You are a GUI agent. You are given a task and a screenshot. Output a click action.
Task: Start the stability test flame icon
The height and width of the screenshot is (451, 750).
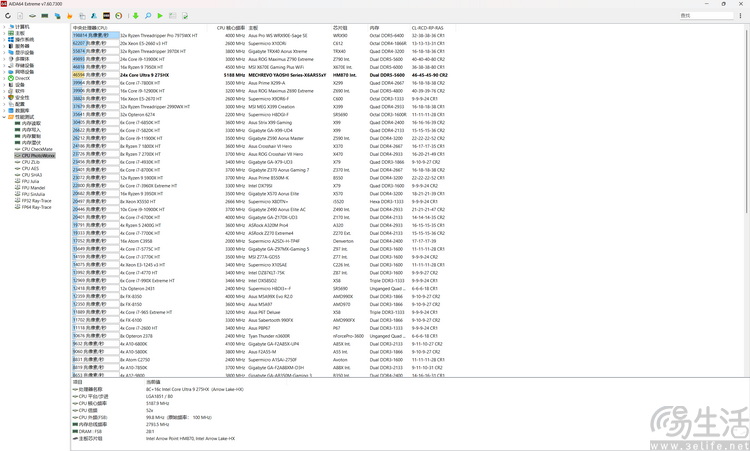(x=70, y=16)
